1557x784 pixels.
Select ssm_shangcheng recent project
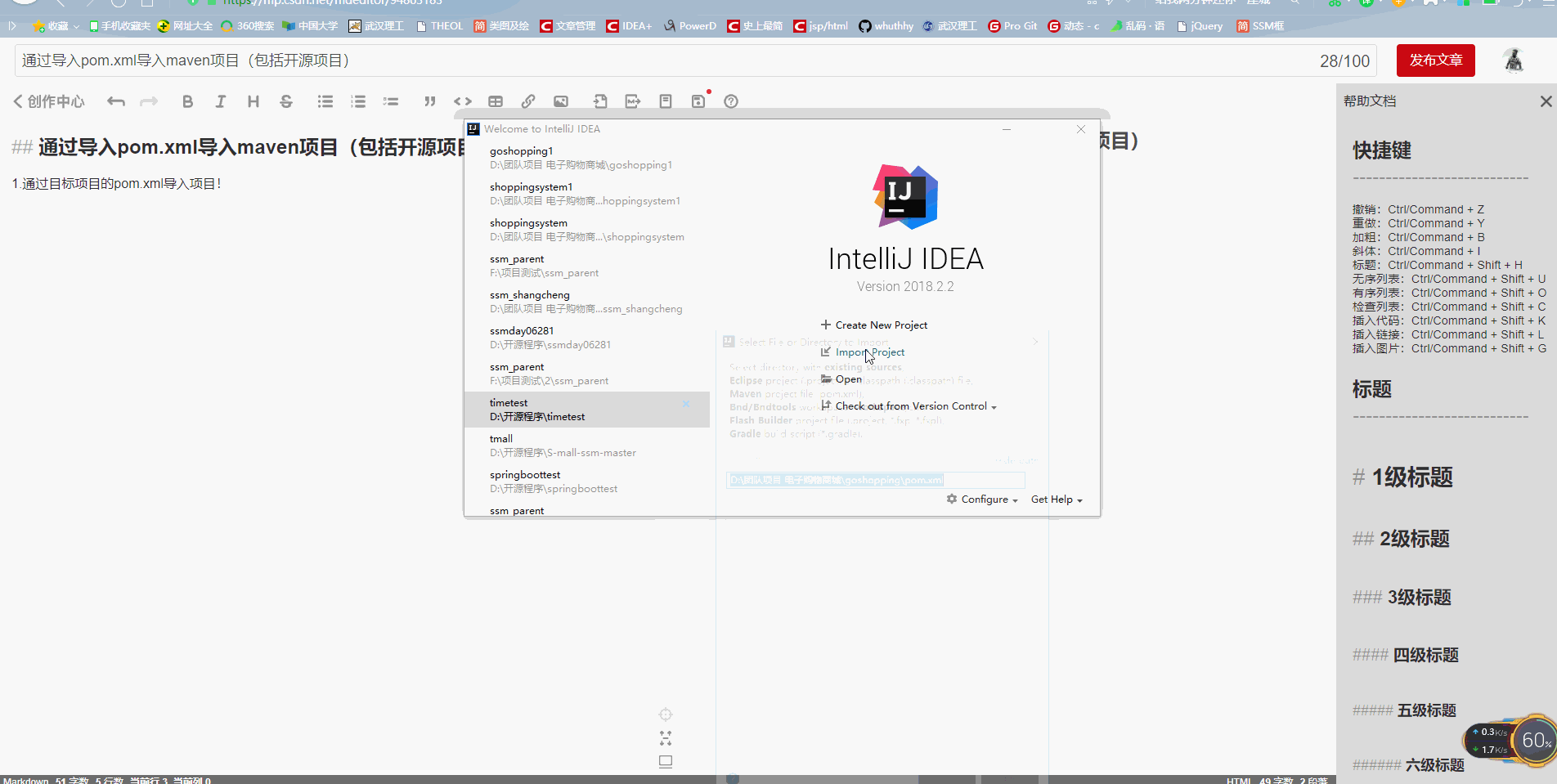[586, 302]
